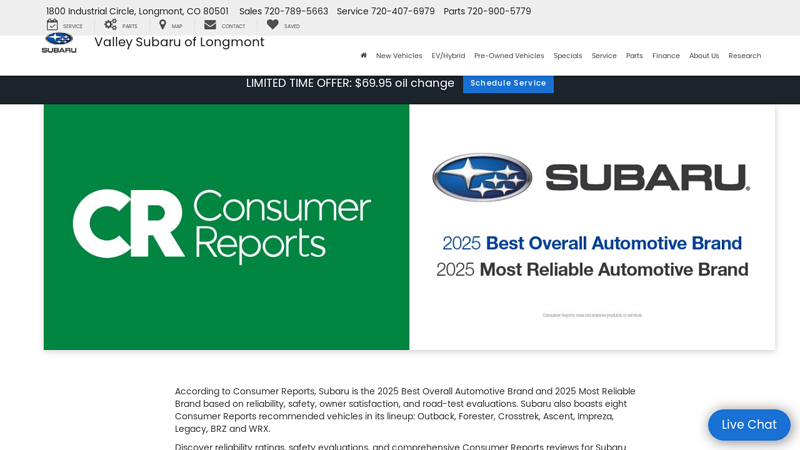
Task: Click the Subaru logo in the header
Action: [x=59, y=43]
